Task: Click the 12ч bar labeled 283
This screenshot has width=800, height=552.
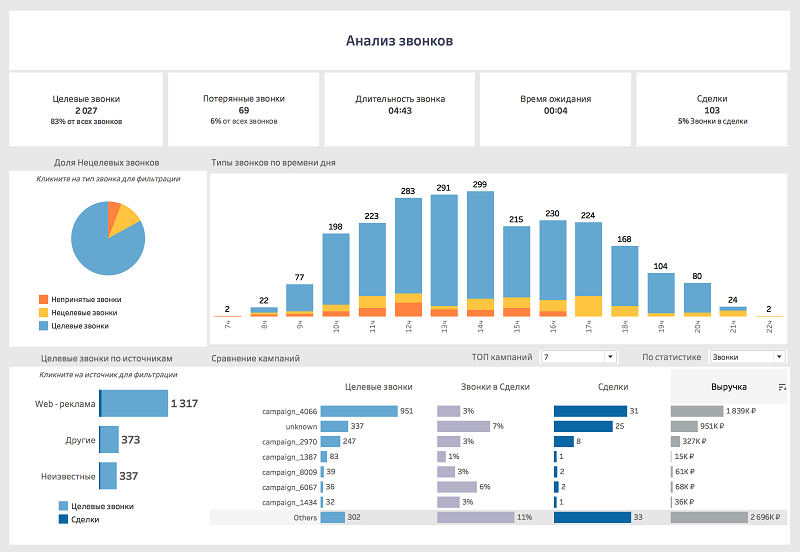Action: [x=408, y=258]
